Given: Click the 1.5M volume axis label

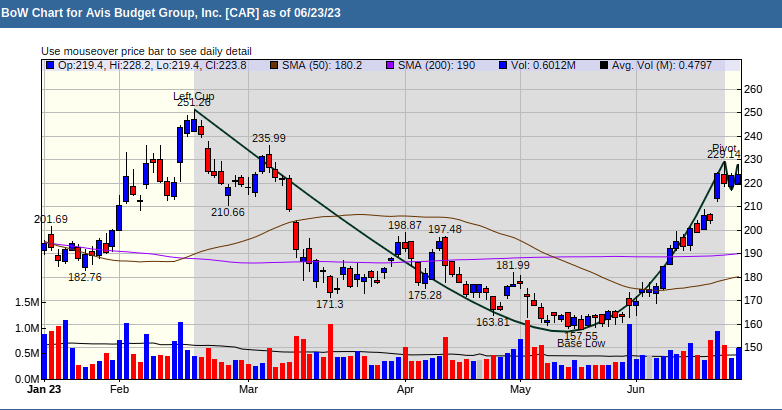Looking at the screenshot, I should pyautogui.click(x=27, y=302).
